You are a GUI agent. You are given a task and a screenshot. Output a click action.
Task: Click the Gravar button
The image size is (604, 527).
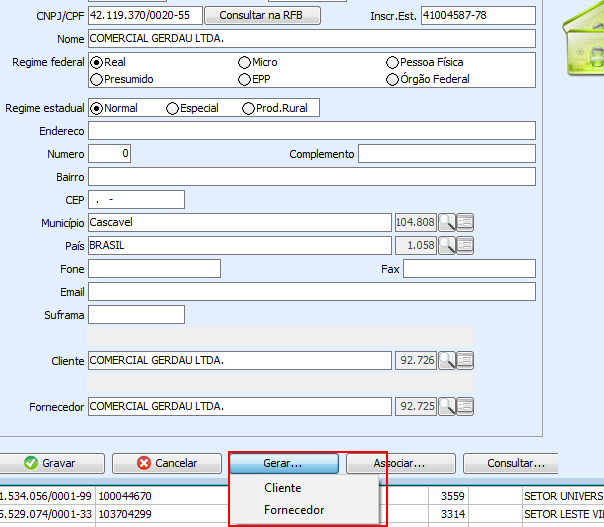pyautogui.click(x=52, y=463)
